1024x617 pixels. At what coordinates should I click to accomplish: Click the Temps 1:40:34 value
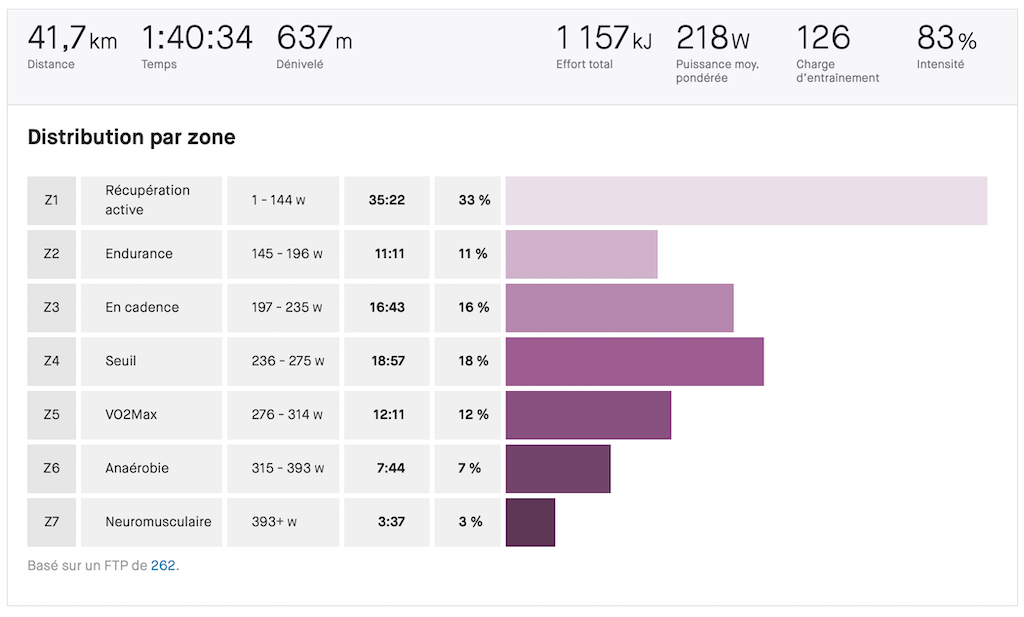197,39
